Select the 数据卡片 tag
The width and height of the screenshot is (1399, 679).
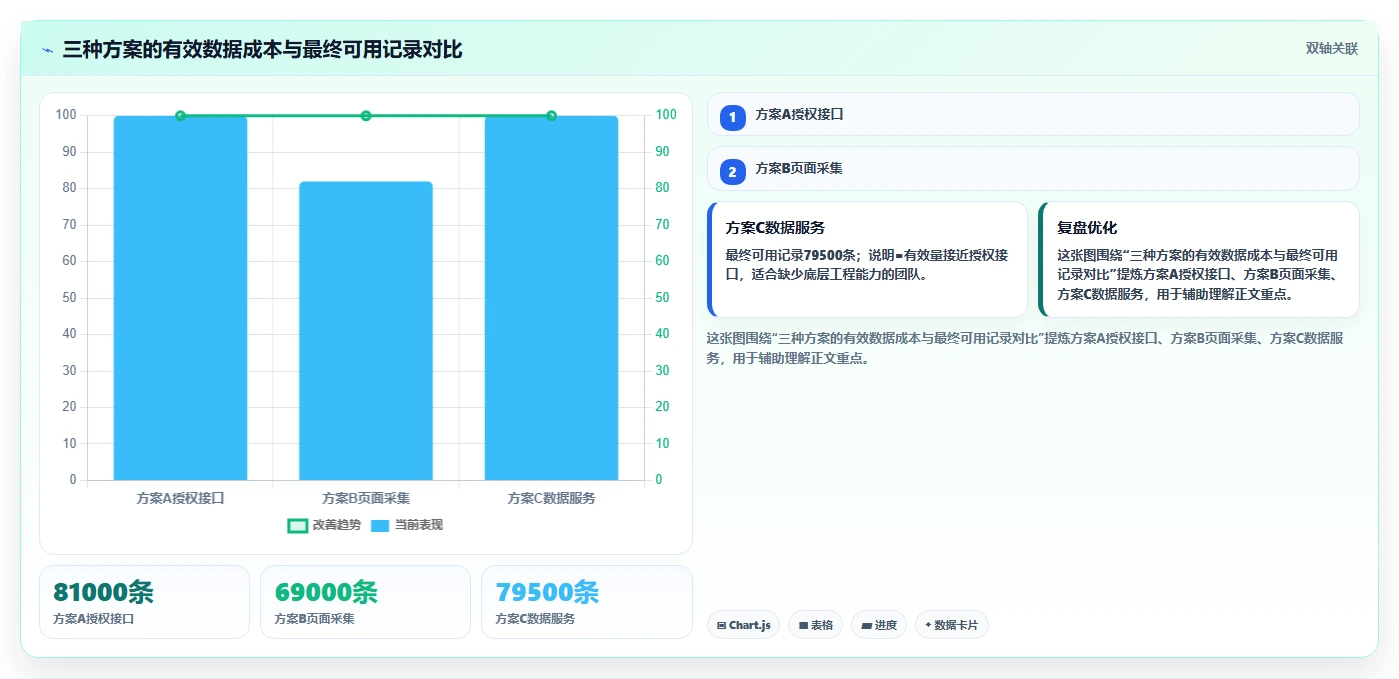pyautogui.click(x=951, y=625)
